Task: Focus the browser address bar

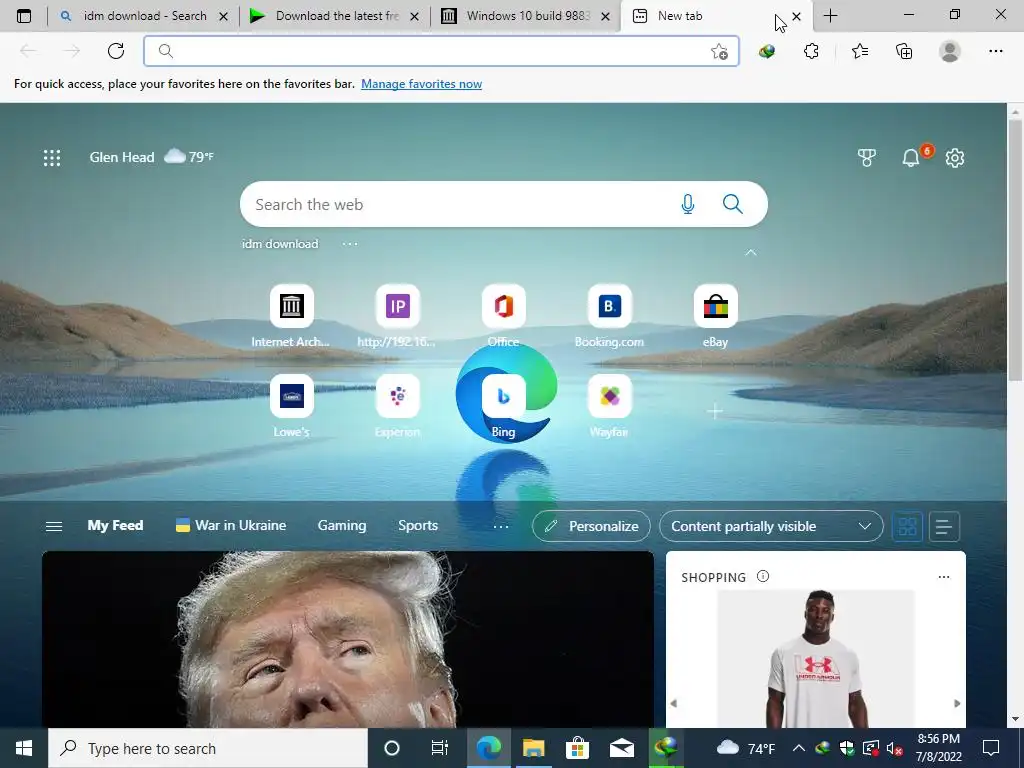Action: (x=441, y=51)
